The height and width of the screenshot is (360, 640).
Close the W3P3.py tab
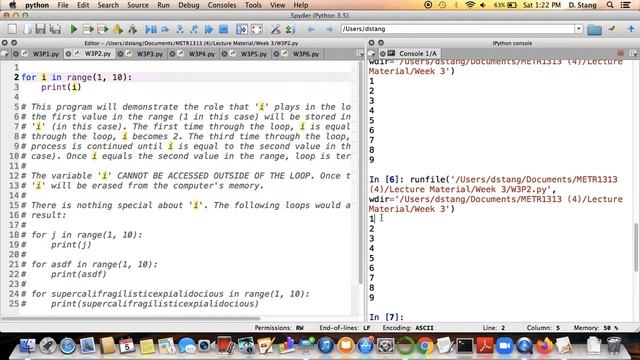tap(120, 53)
